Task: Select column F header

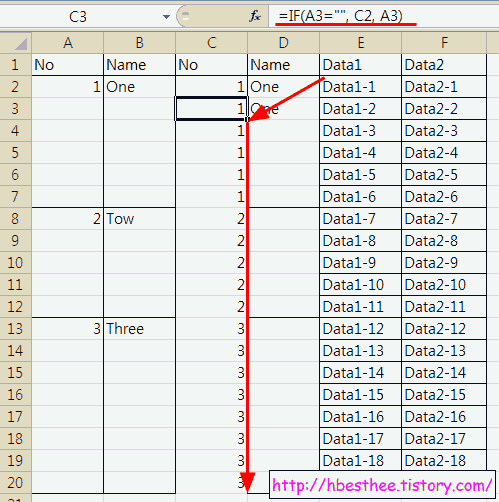Action: tap(444, 43)
